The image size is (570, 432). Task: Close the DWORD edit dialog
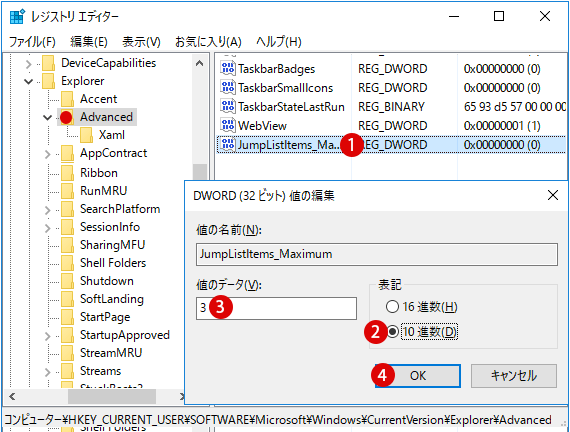coord(553,195)
